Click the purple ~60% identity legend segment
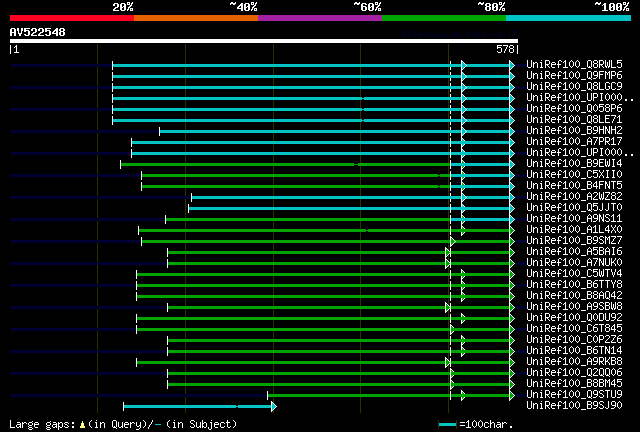This screenshot has width=640, height=432. coord(320,18)
